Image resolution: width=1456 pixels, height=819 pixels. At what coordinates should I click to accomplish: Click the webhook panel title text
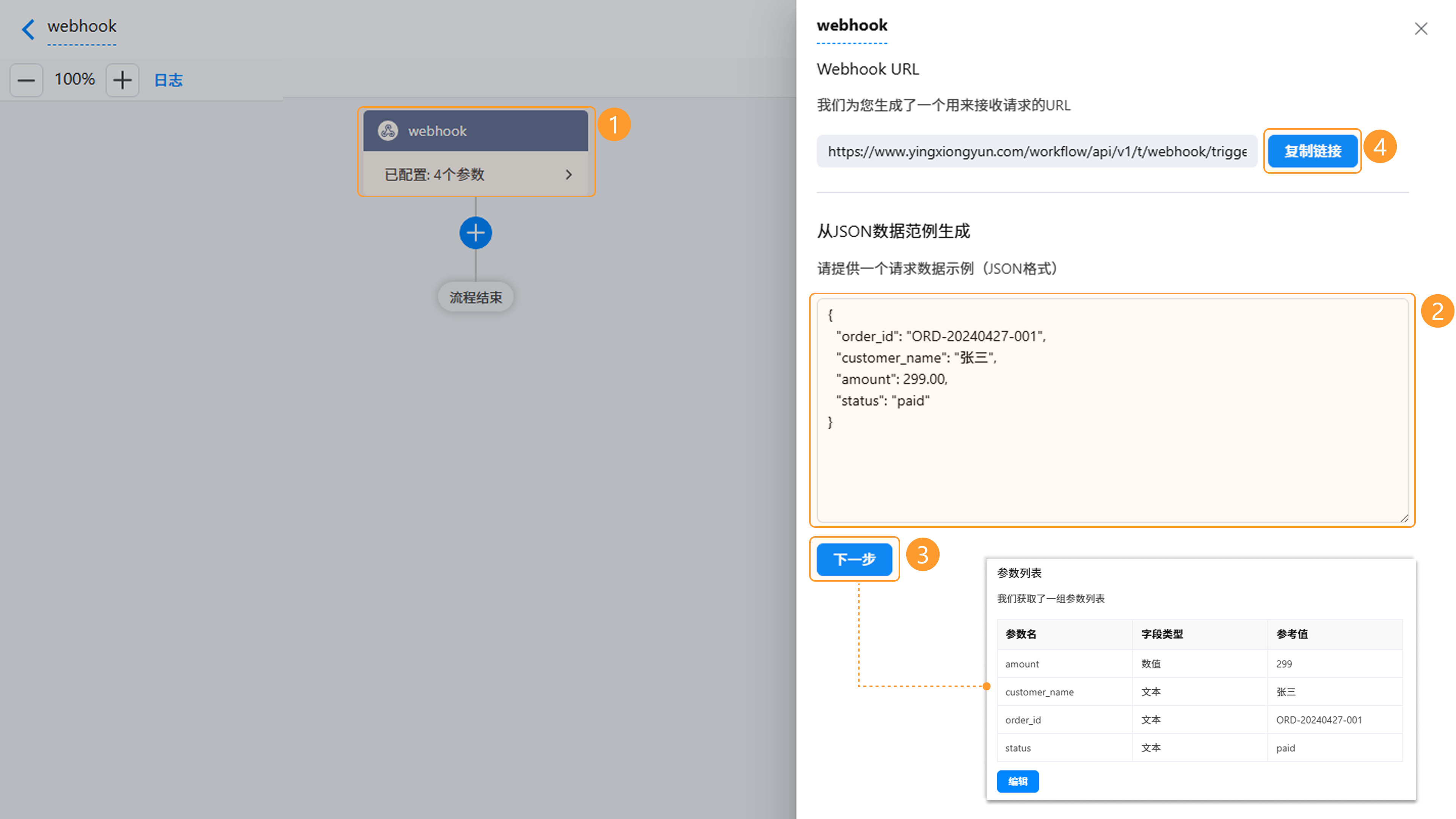pyautogui.click(x=852, y=25)
